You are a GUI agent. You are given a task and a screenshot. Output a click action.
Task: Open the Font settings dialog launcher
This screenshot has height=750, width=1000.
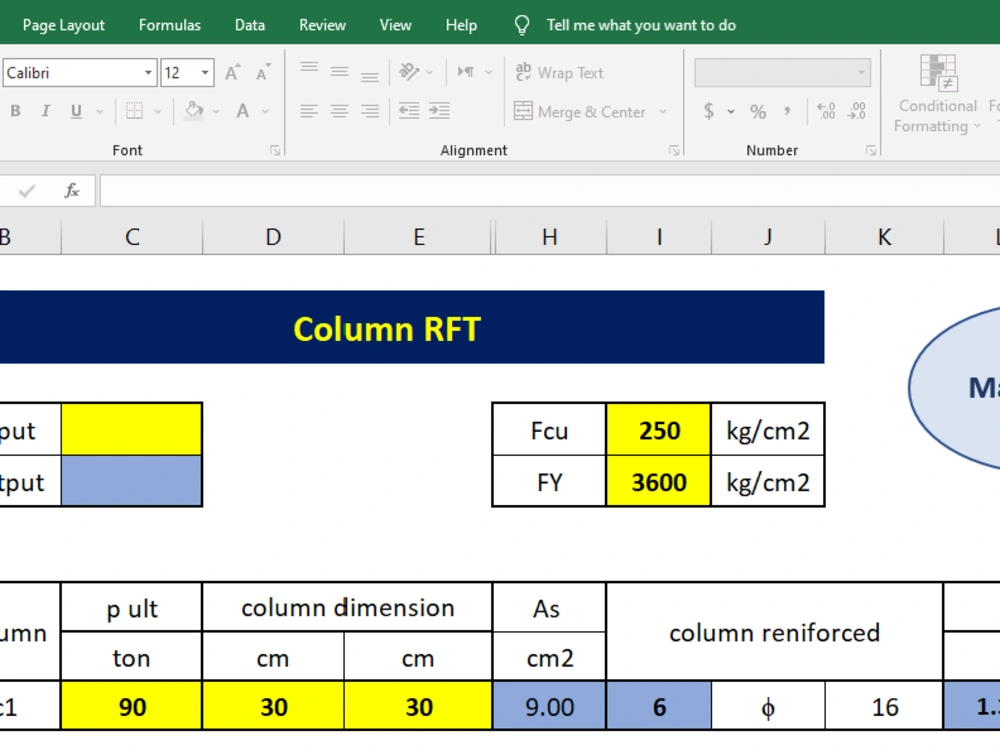(x=275, y=150)
